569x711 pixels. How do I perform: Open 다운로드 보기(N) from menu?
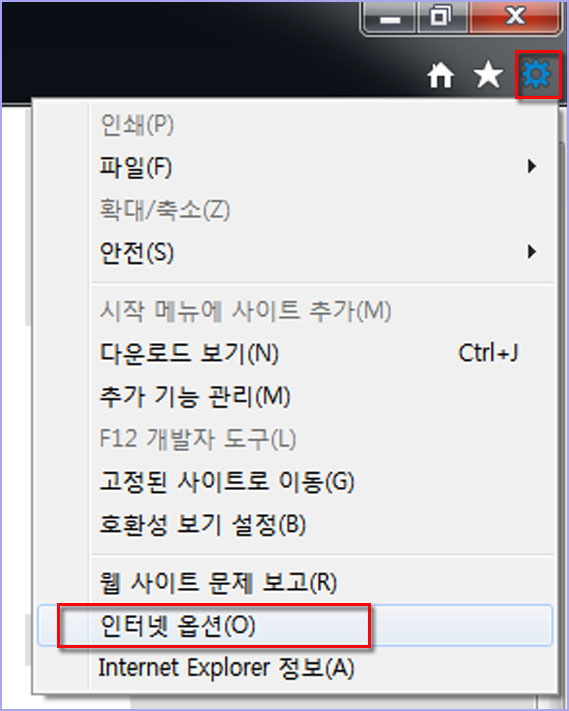[x=295, y=353]
